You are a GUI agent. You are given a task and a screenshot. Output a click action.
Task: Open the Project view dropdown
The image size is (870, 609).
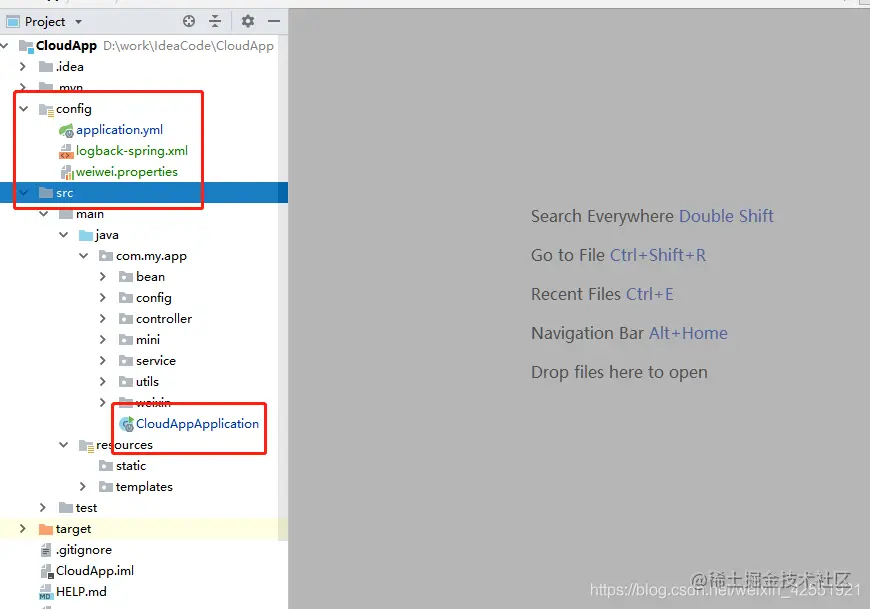pos(78,22)
